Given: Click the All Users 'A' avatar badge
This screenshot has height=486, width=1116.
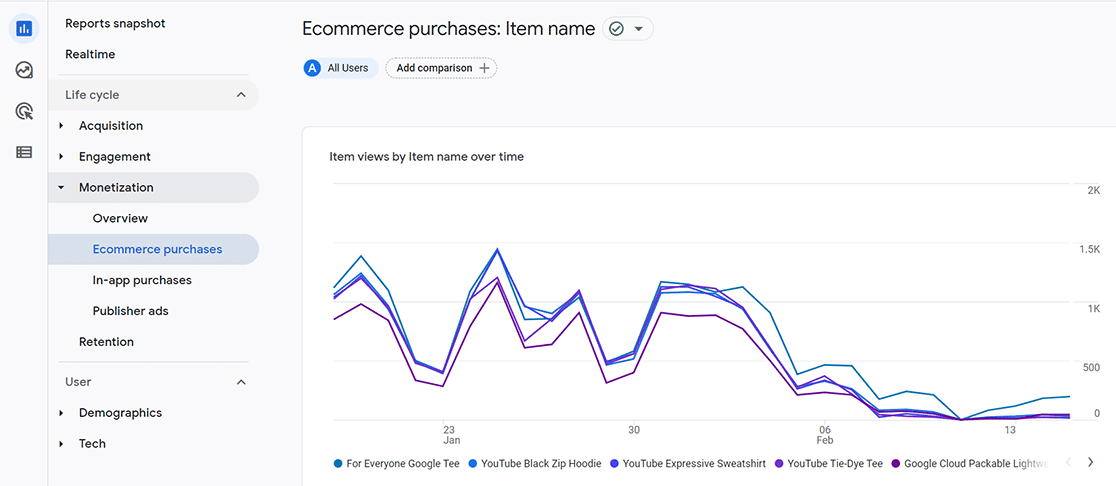Looking at the screenshot, I should coord(311,68).
